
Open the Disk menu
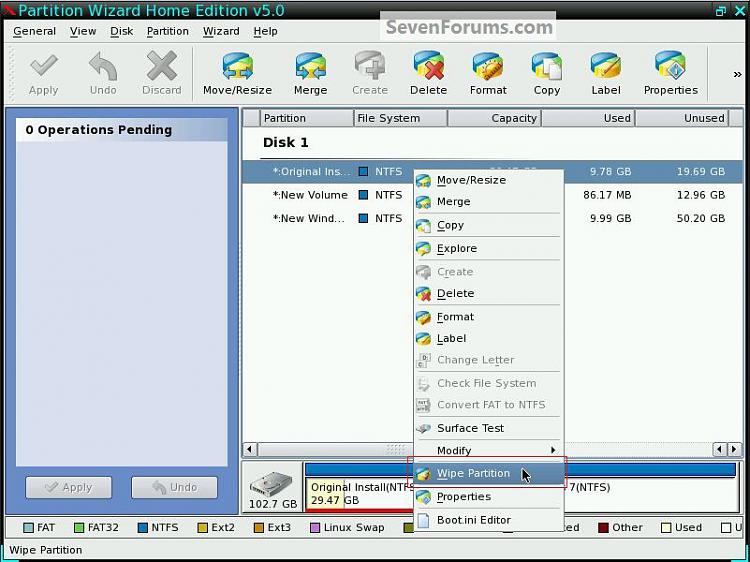[x=121, y=31]
